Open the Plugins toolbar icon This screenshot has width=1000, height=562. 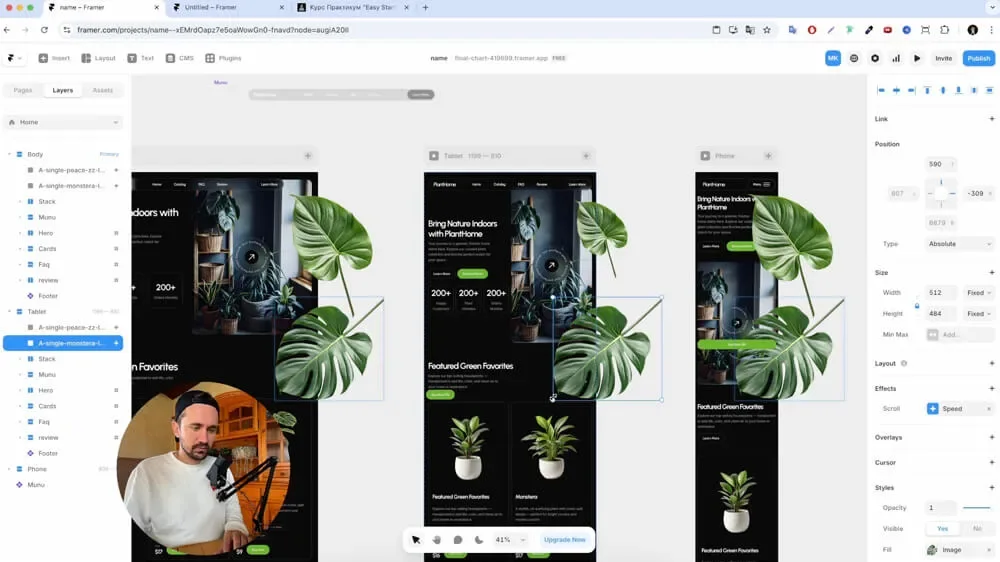[x=223, y=58]
